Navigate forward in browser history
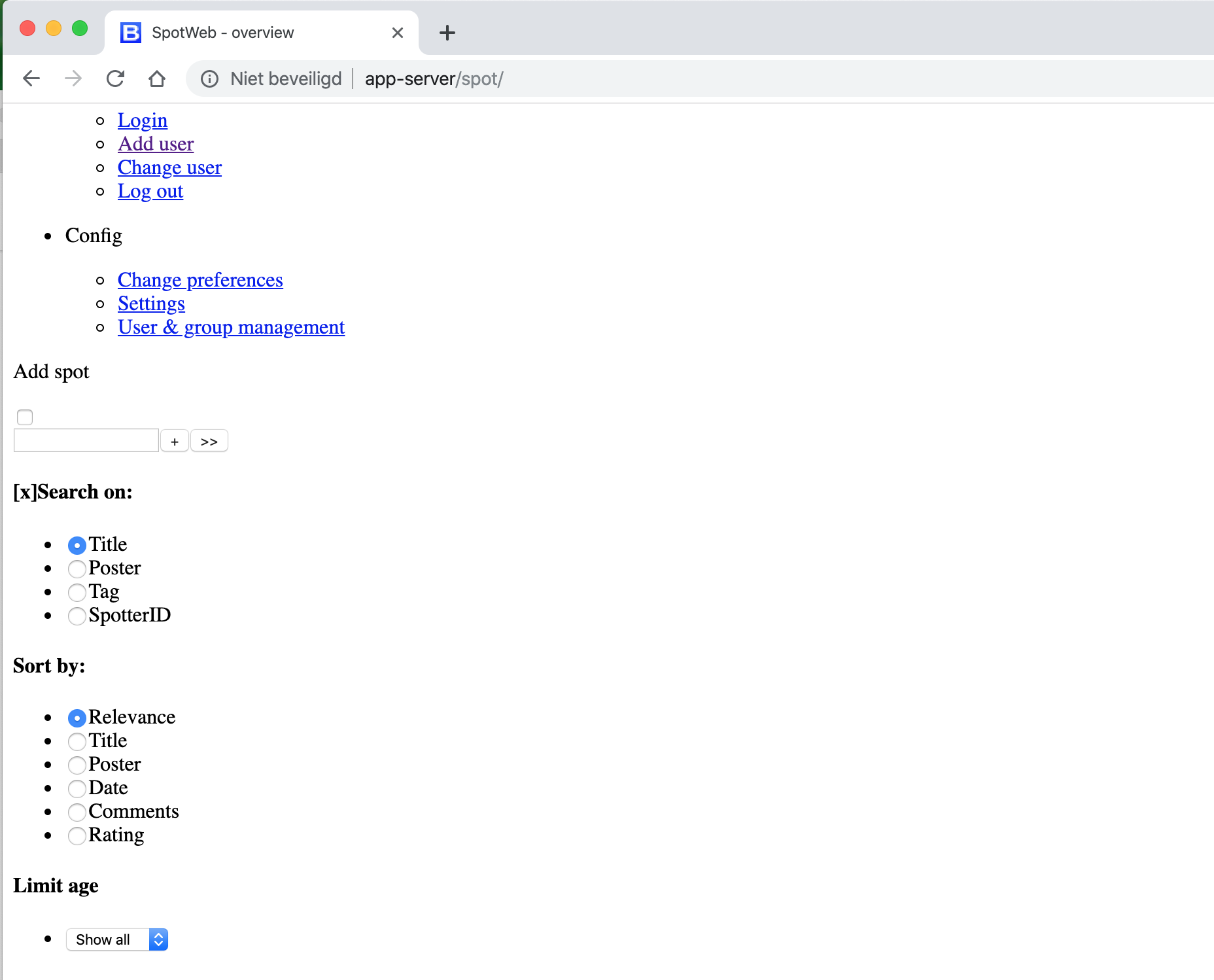The height and width of the screenshot is (980, 1214). pyautogui.click(x=73, y=79)
